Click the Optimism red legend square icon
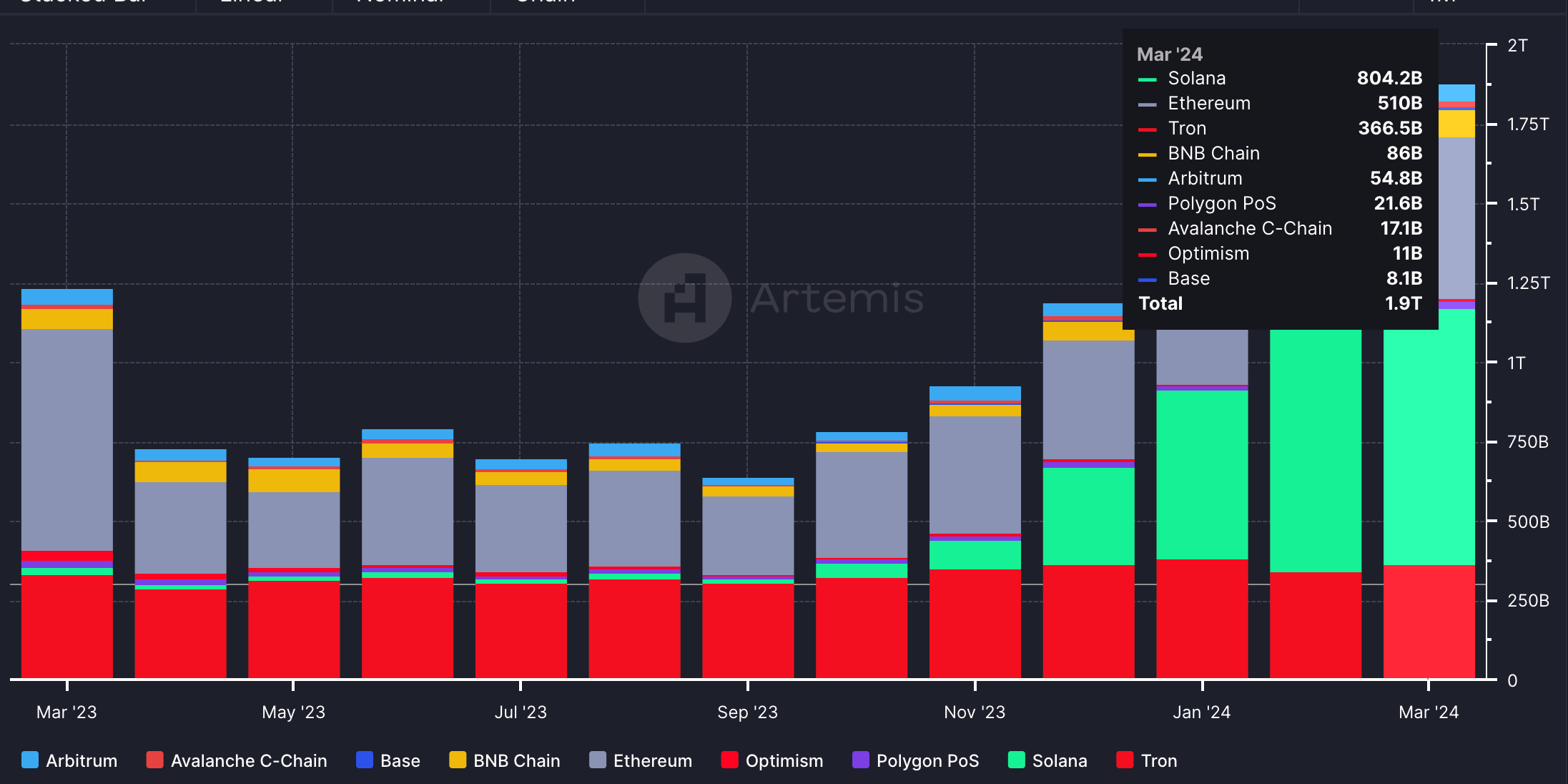 coord(729,760)
